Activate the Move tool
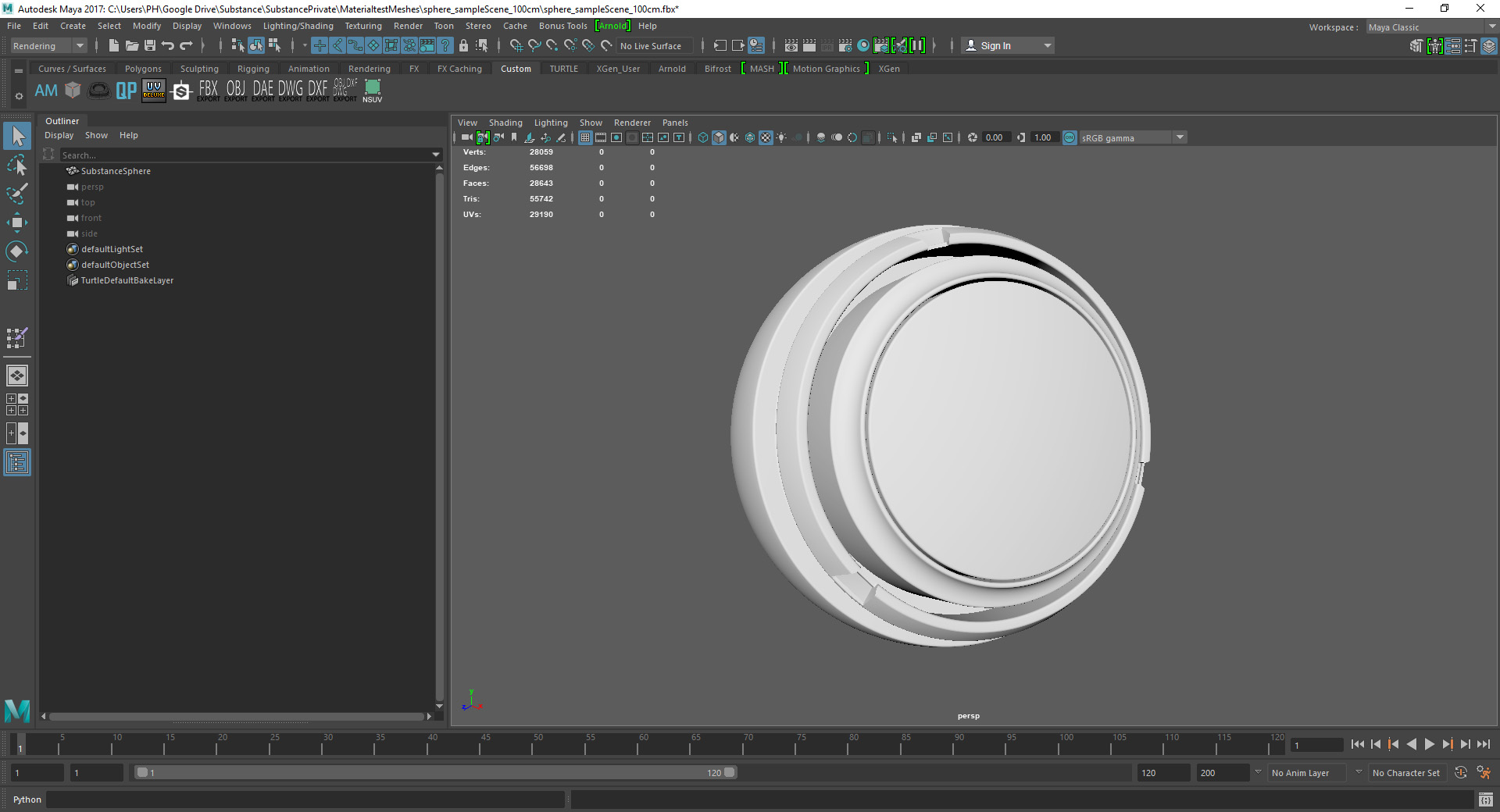 tap(17, 223)
